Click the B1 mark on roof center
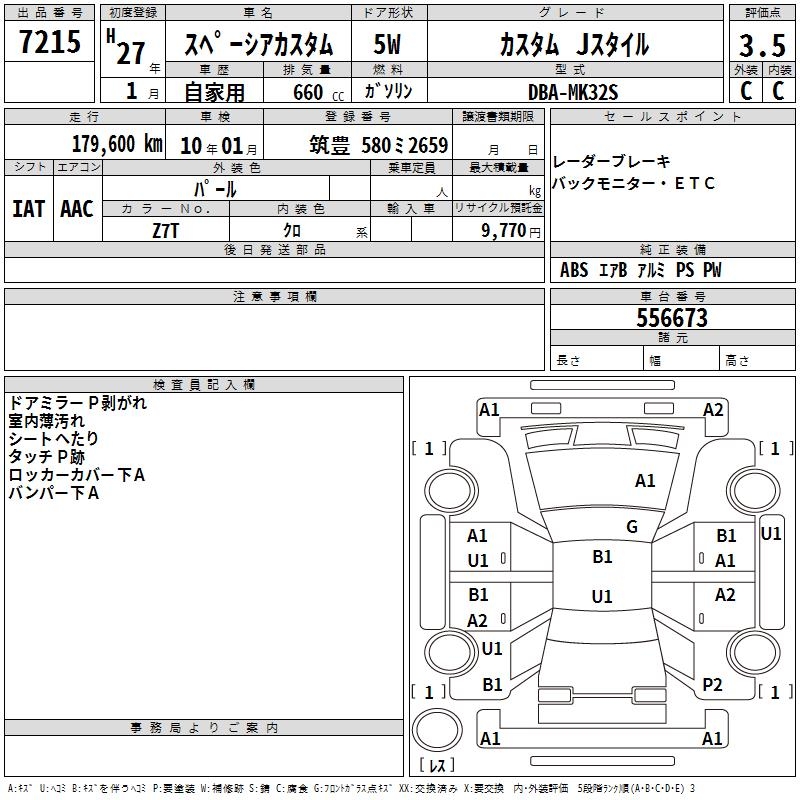Image resolution: width=800 pixels, height=800 pixels. pyautogui.click(x=602, y=557)
